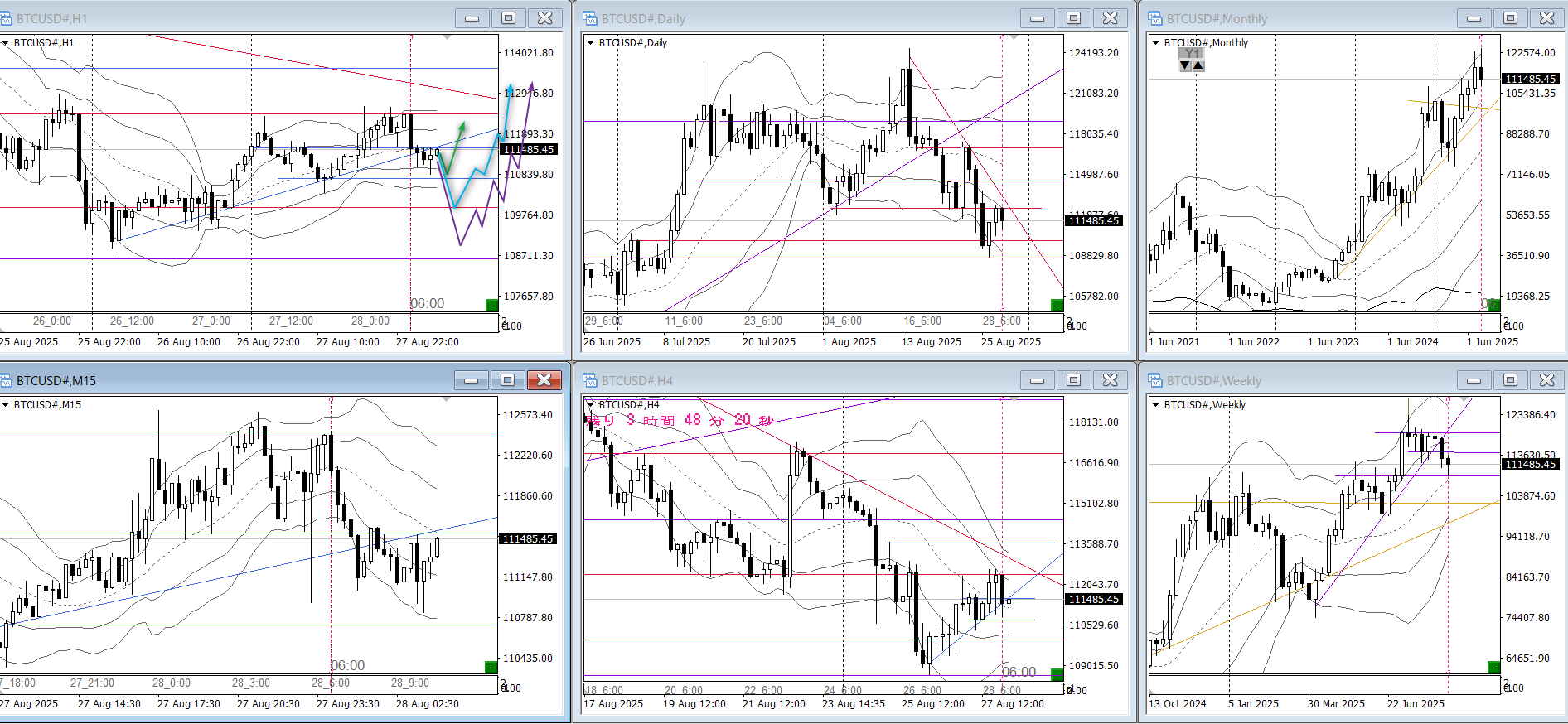The height and width of the screenshot is (724, 1568).
Task: Click the chart icon in BTCUSD#,Weekly title bar
Action: (1155, 380)
